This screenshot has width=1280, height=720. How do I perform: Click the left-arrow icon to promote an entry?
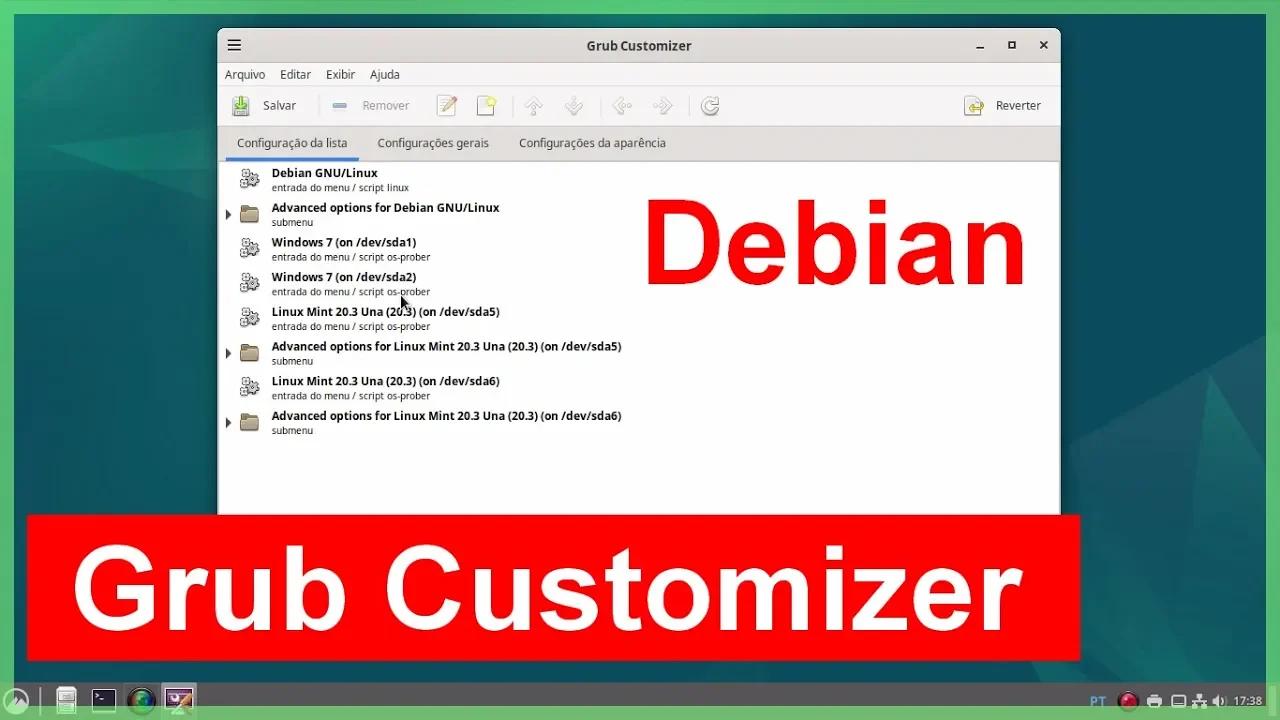[x=622, y=105]
